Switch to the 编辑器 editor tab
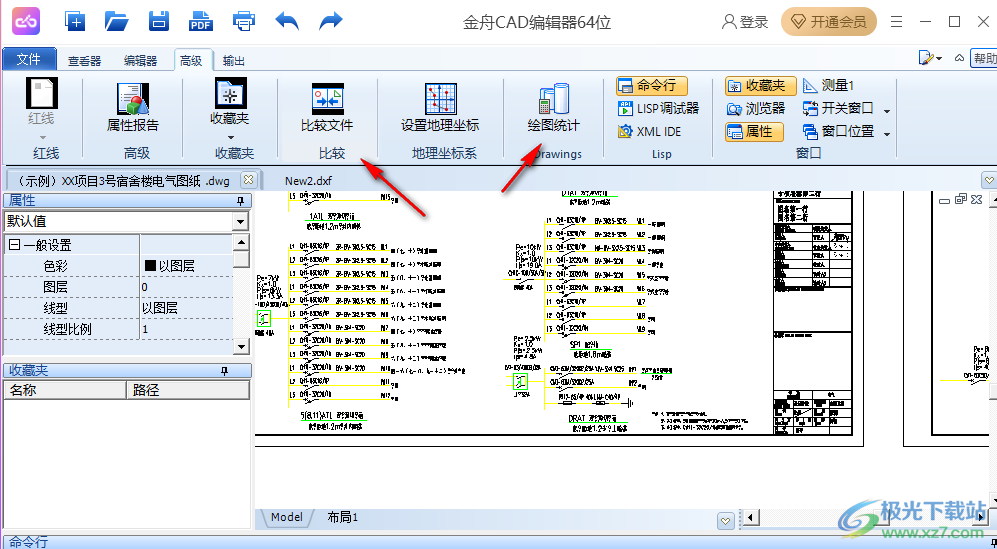Screen dimensions: 997x549 (x=141, y=60)
